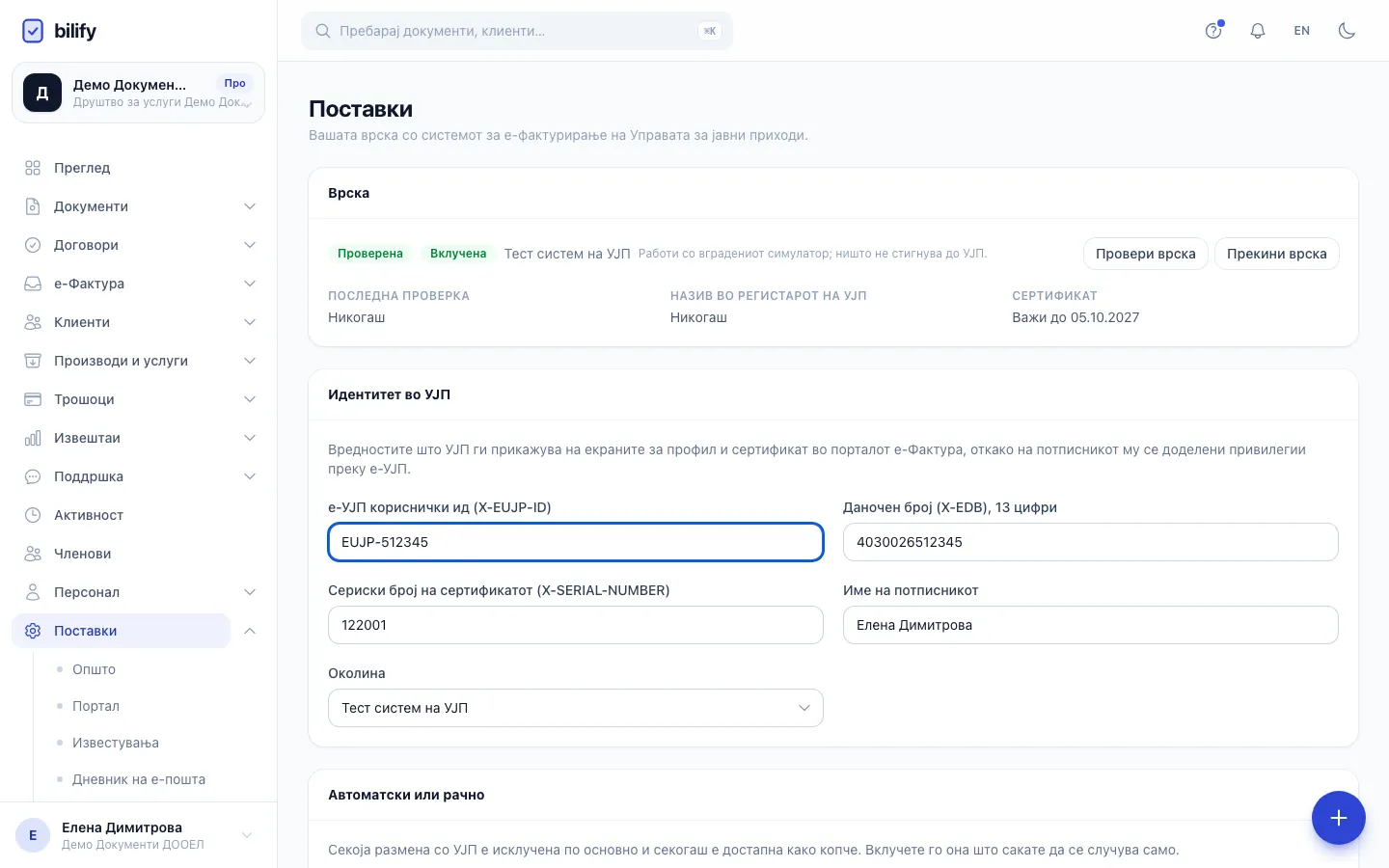The width and height of the screenshot is (1389, 868).
Task: Expand the Документи menu chevron
Action: click(x=250, y=206)
